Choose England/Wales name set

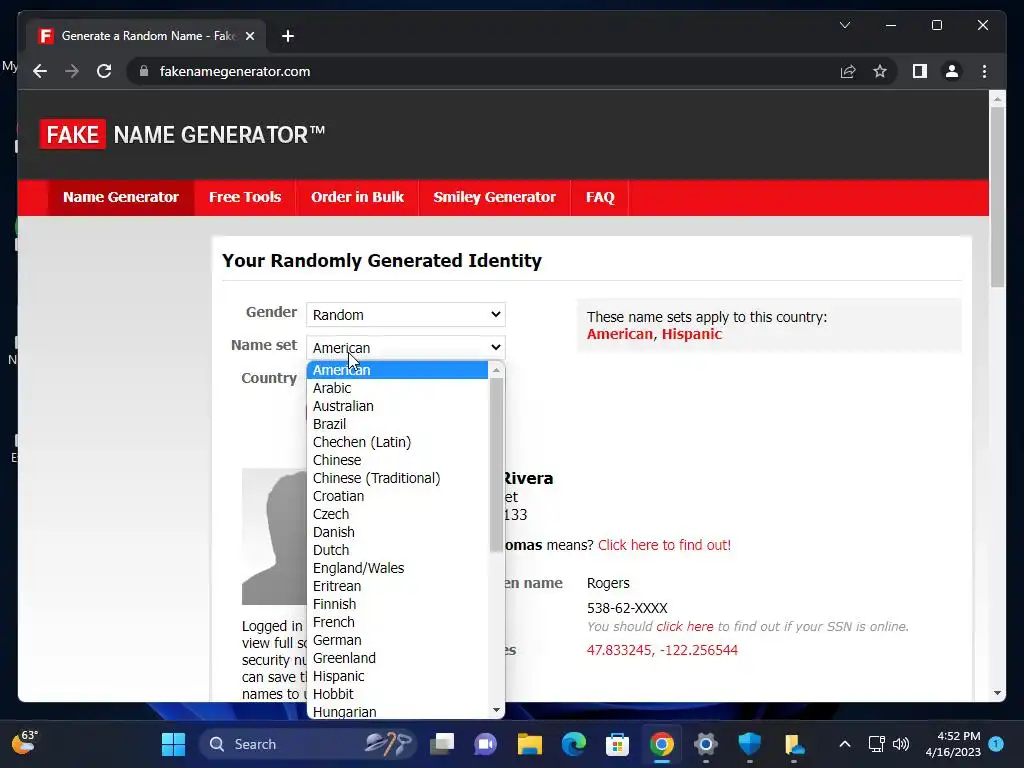tap(398, 568)
